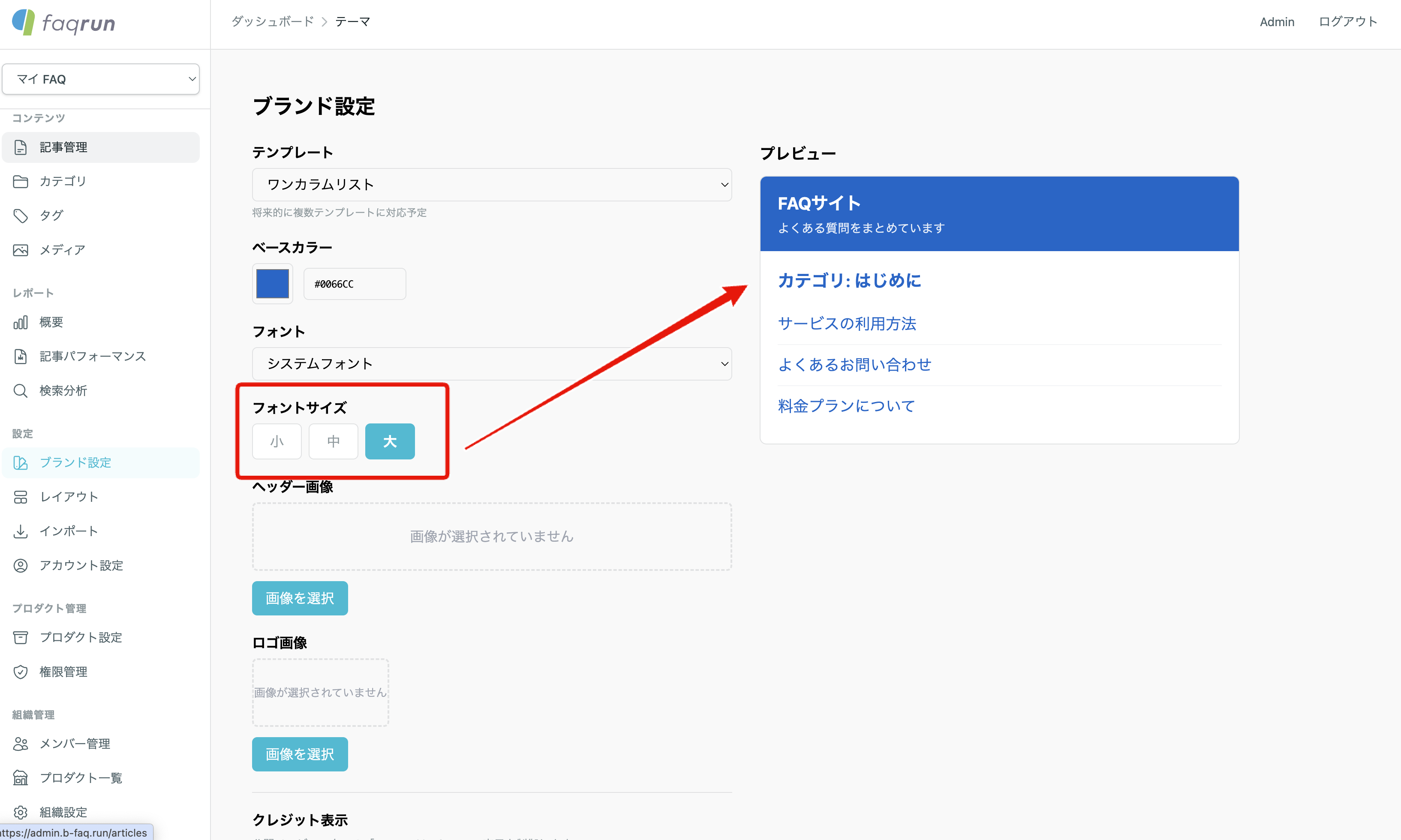
Task: Go to レイアウト menu item
Action: coord(101,497)
